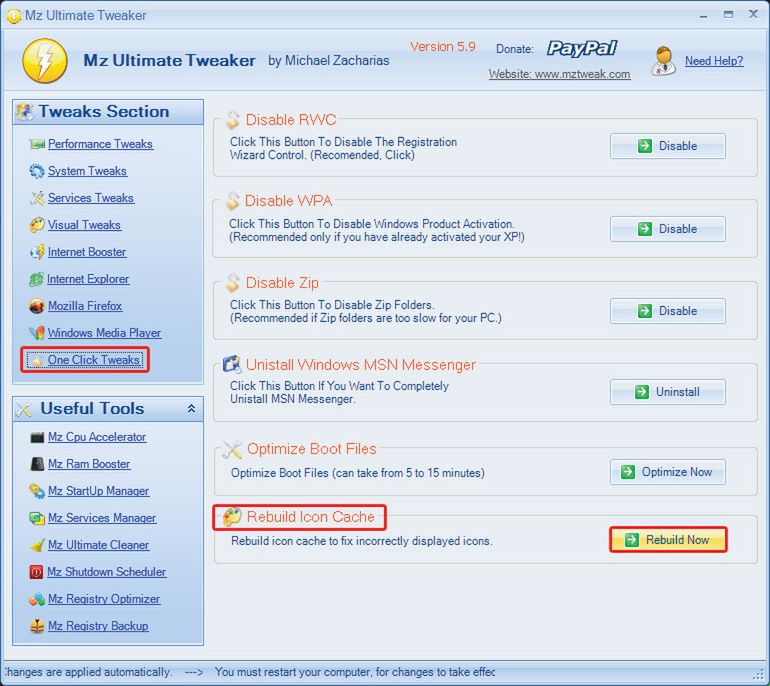Open System Tweaks section
Viewport: 770px width, 686px height.
coord(87,171)
